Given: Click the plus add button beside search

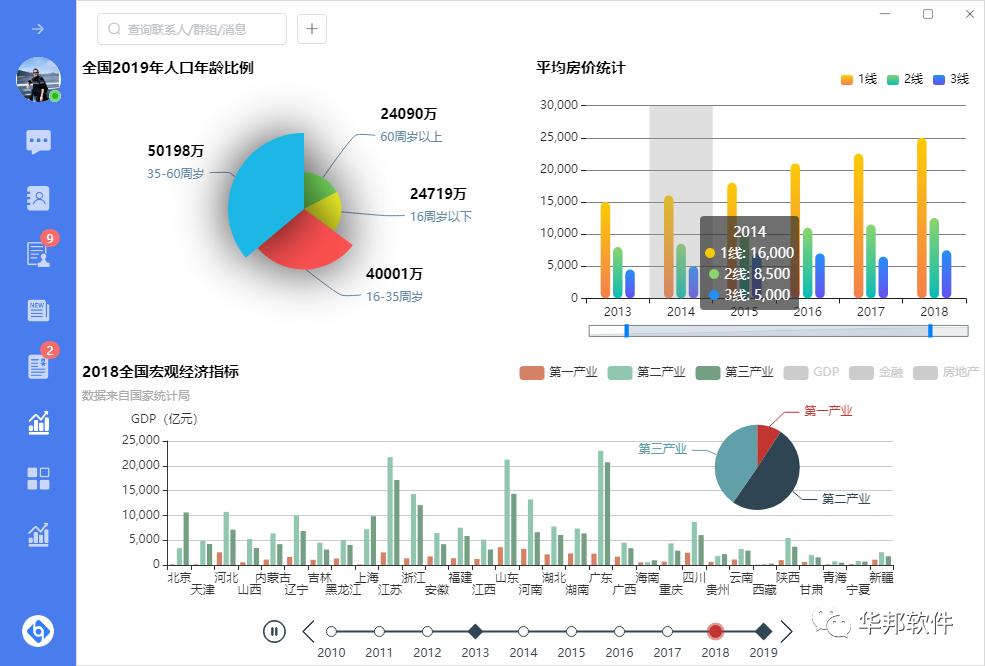Looking at the screenshot, I should pos(312,29).
